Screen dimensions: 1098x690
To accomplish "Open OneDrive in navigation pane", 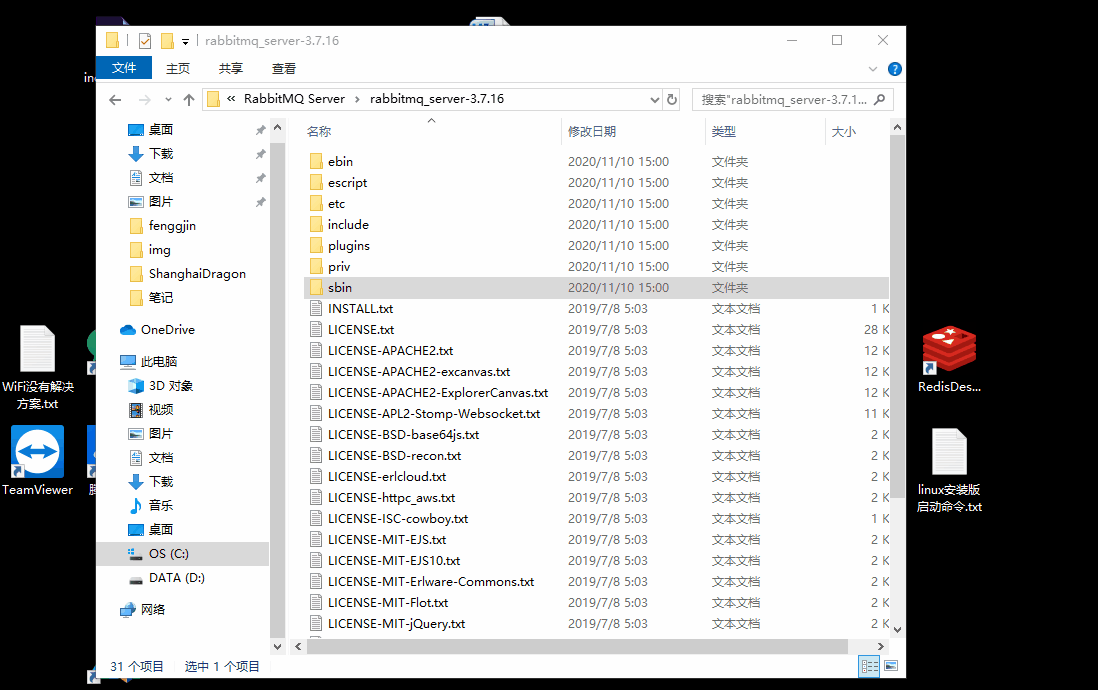I will click(158, 330).
